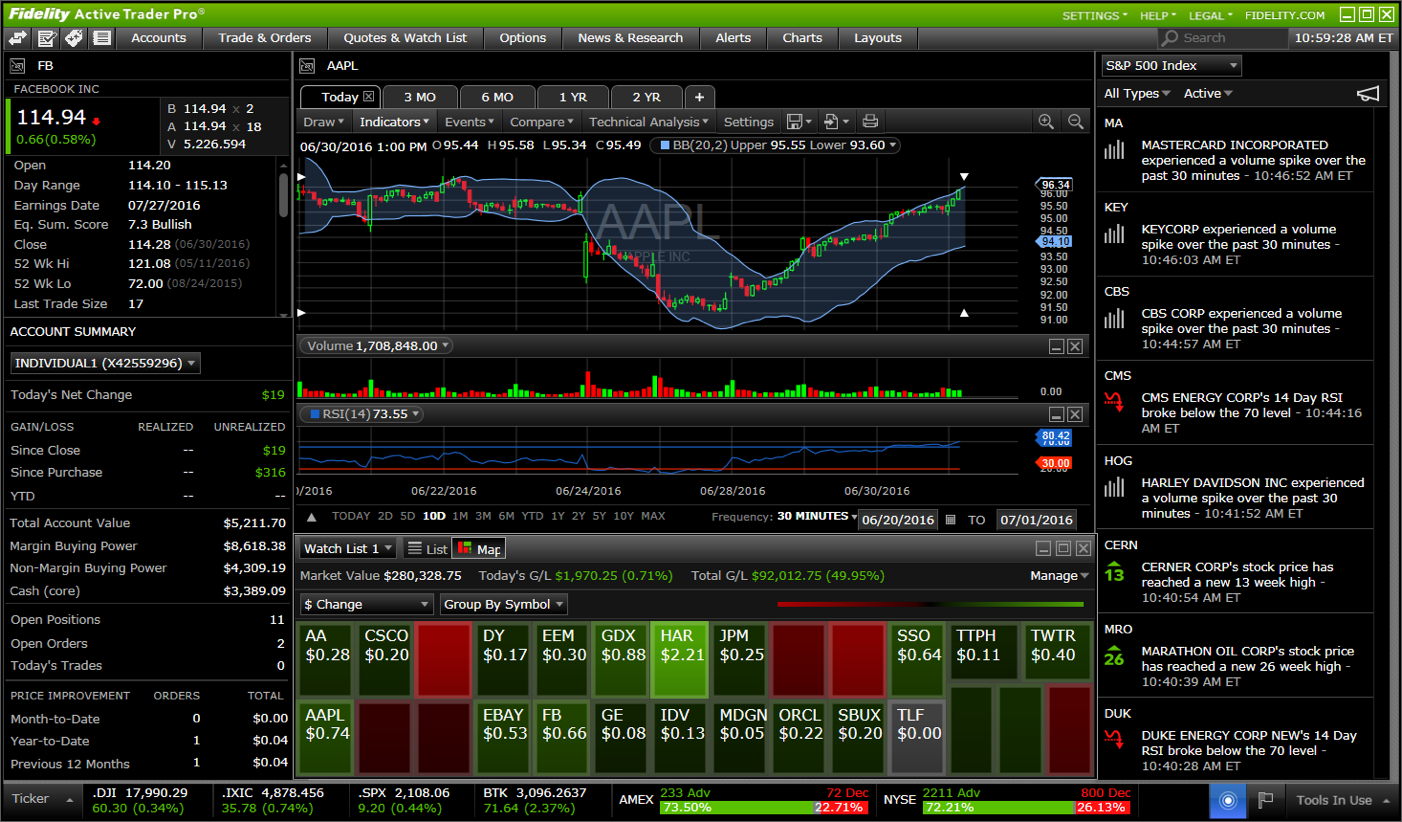This screenshot has height=822, width=1402.
Task: Print the chart with printer icon
Action: tap(870, 122)
